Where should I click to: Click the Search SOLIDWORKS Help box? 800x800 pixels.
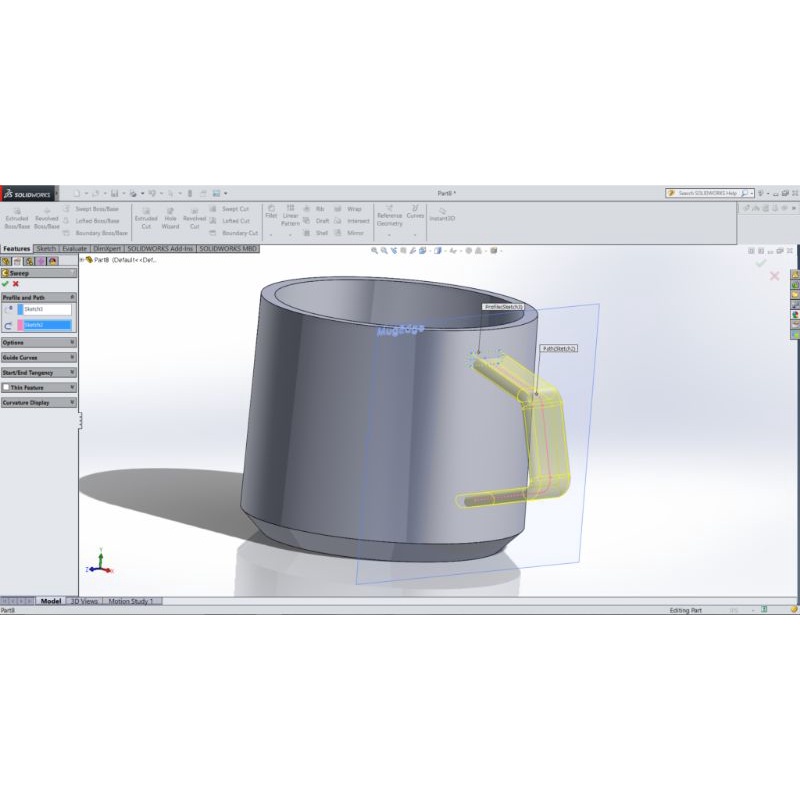click(x=708, y=193)
